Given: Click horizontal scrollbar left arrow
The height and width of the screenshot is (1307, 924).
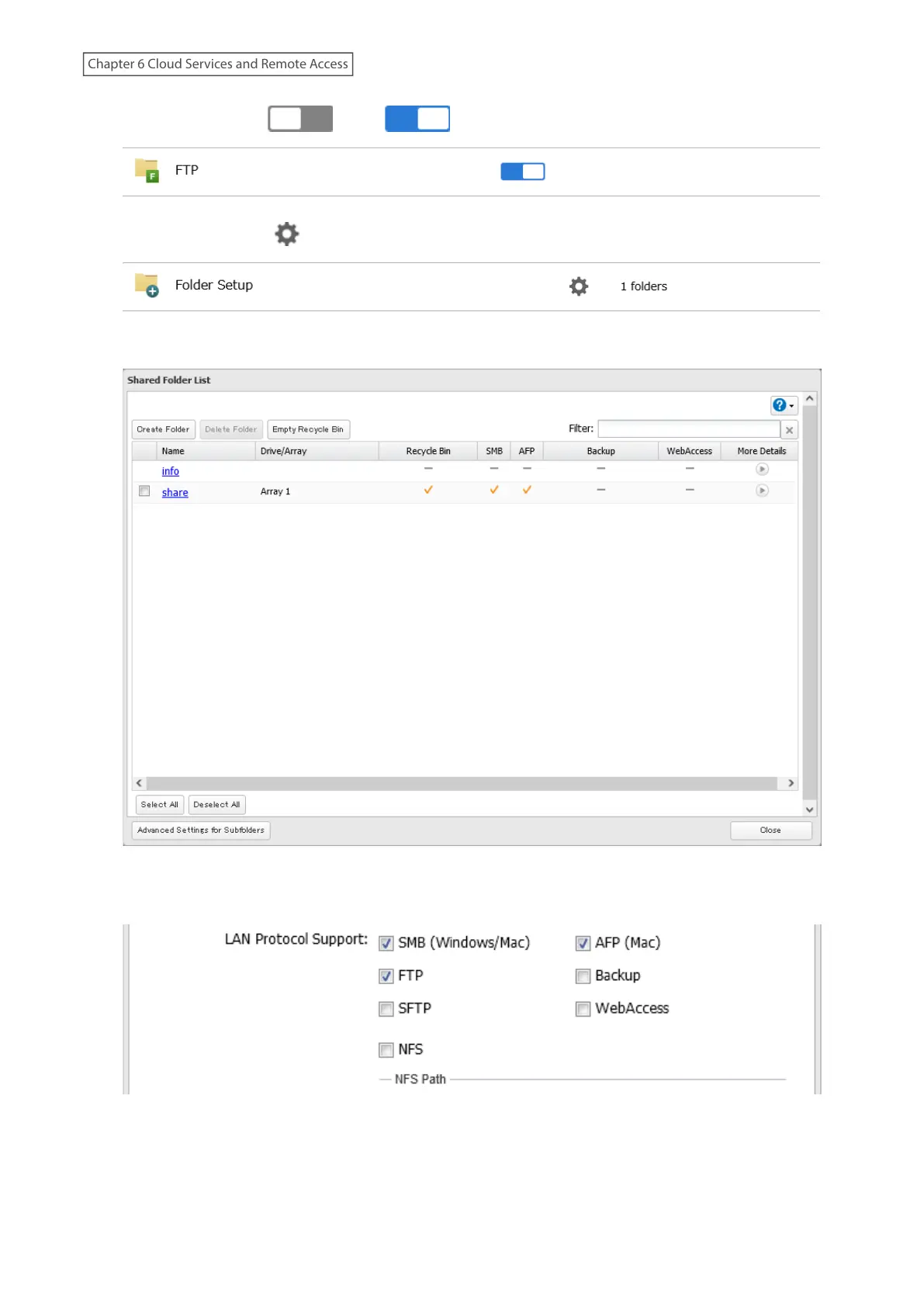Looking at the screenshot, I should [x=139, y=783].
